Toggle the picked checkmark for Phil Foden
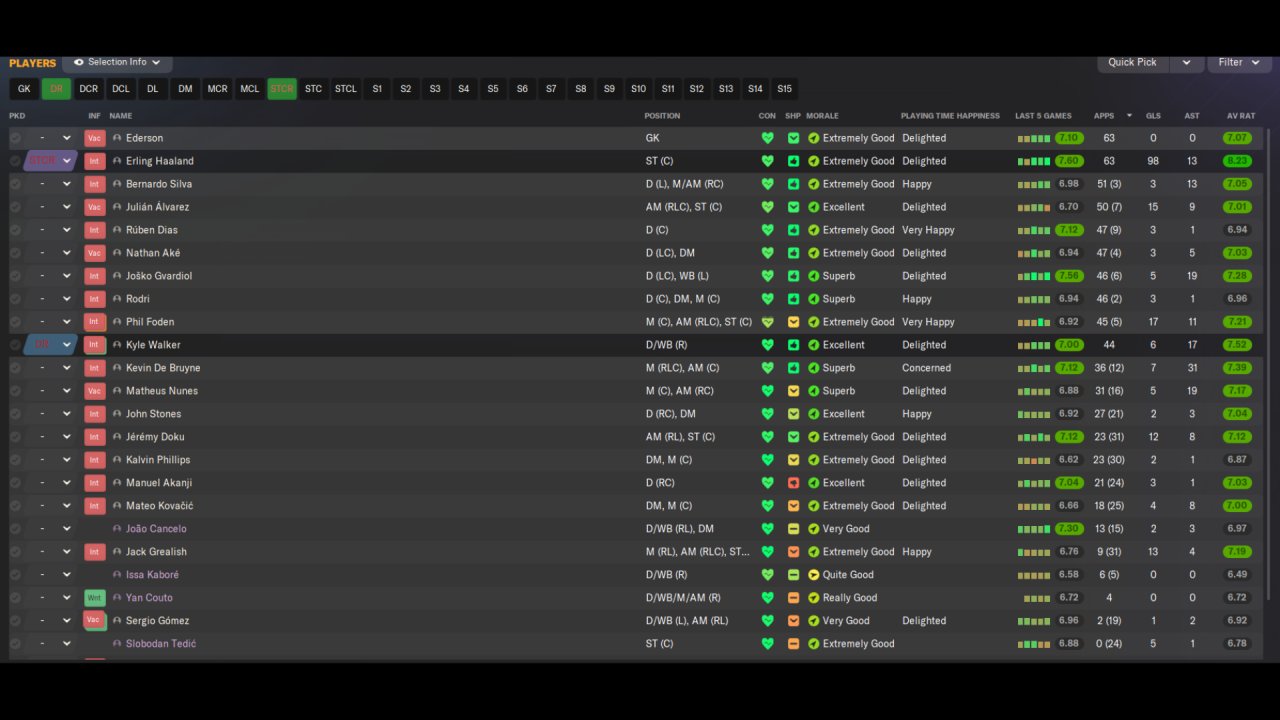 tap(15, 322)
